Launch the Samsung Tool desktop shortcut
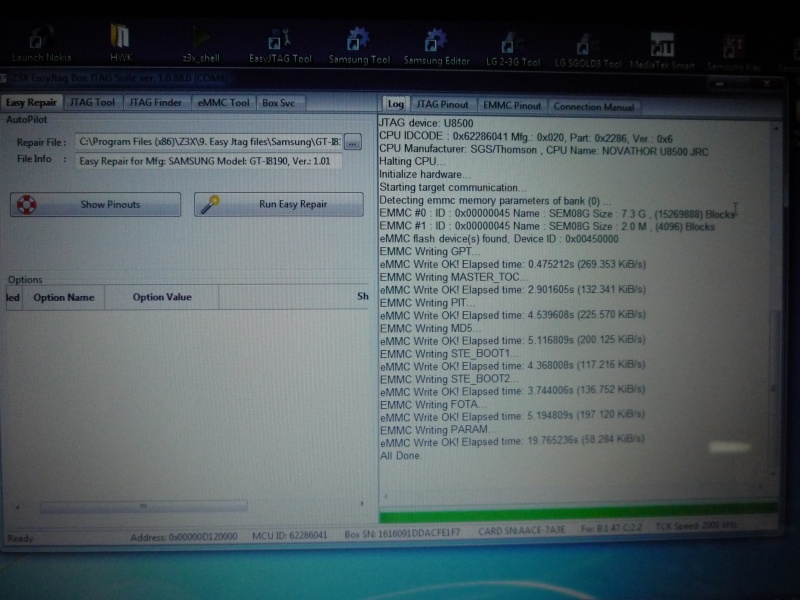 [x=359, y=46]
